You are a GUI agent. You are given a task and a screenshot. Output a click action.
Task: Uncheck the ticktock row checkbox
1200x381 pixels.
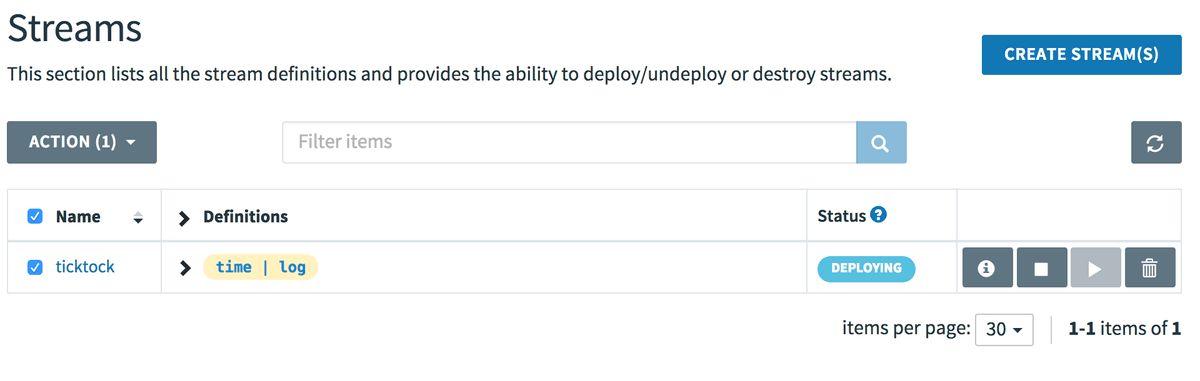[x=35, y=267]
